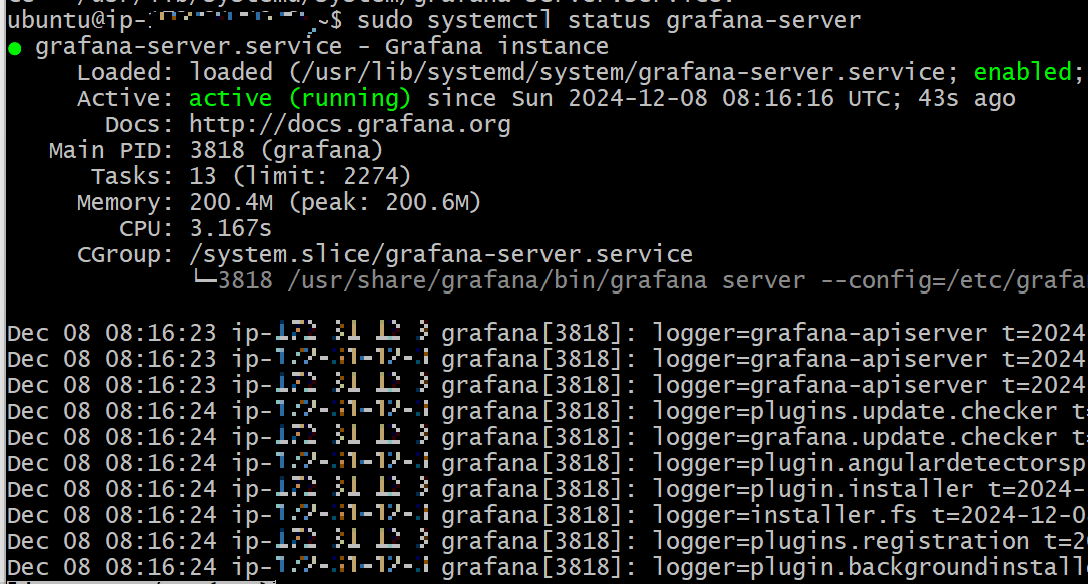Click the 'logger=grafana.update.checker' log entry

click(x=855, y=437)
